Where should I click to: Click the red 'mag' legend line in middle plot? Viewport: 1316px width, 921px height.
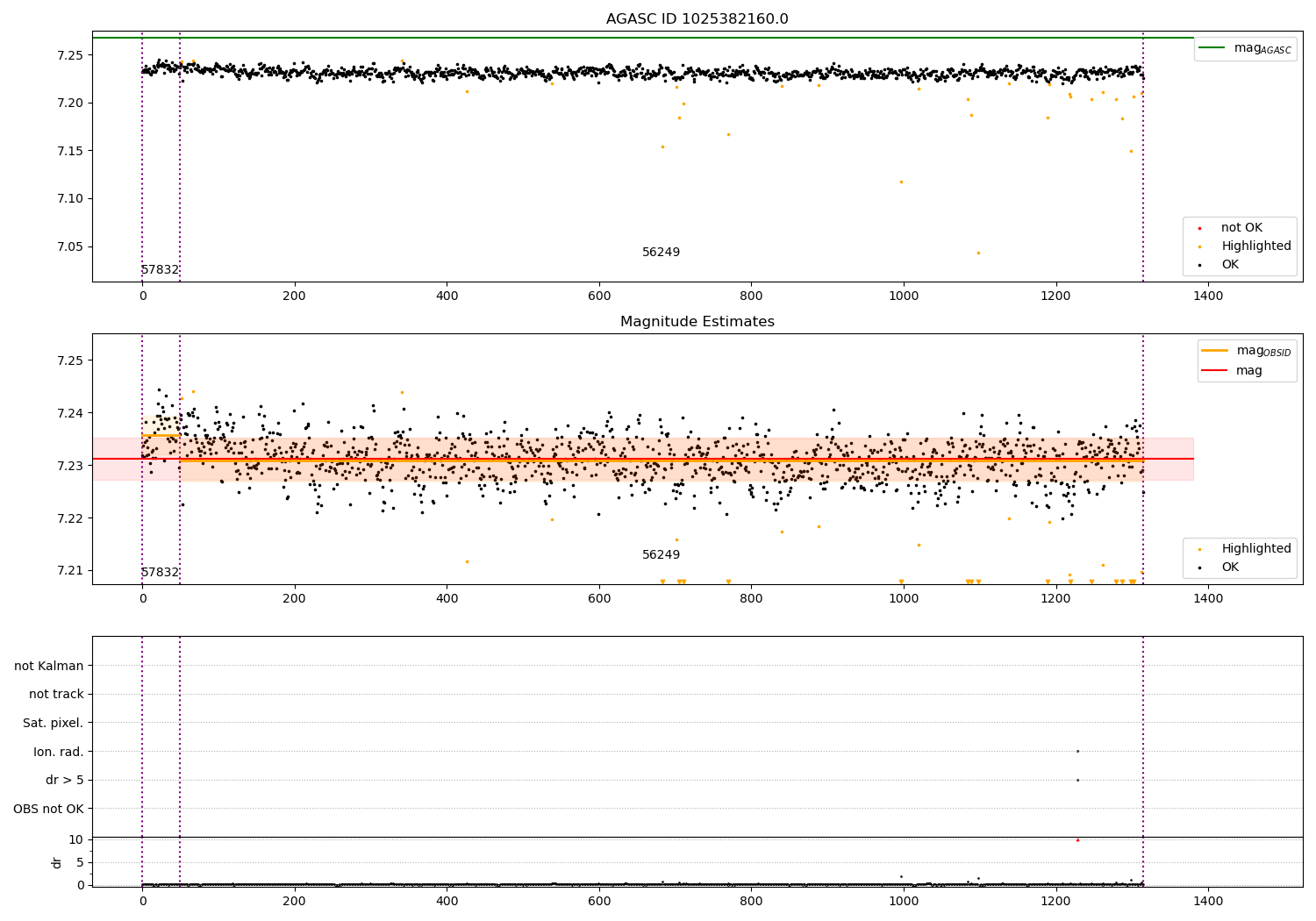(1215, 371)
